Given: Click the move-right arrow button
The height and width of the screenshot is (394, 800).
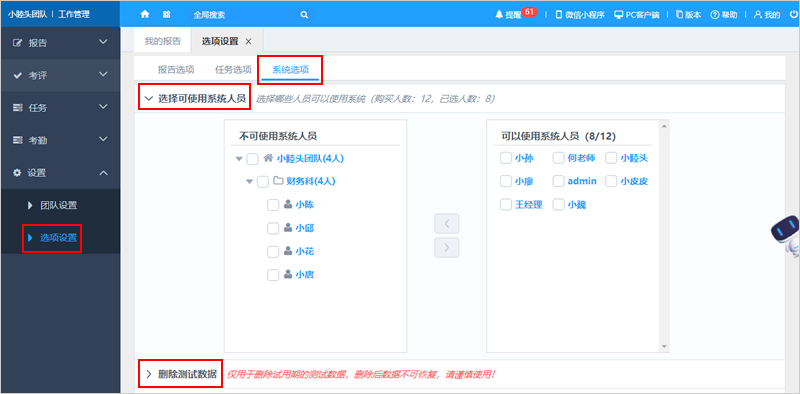Looking at the screenshot, I should click(x=446, y=248).
